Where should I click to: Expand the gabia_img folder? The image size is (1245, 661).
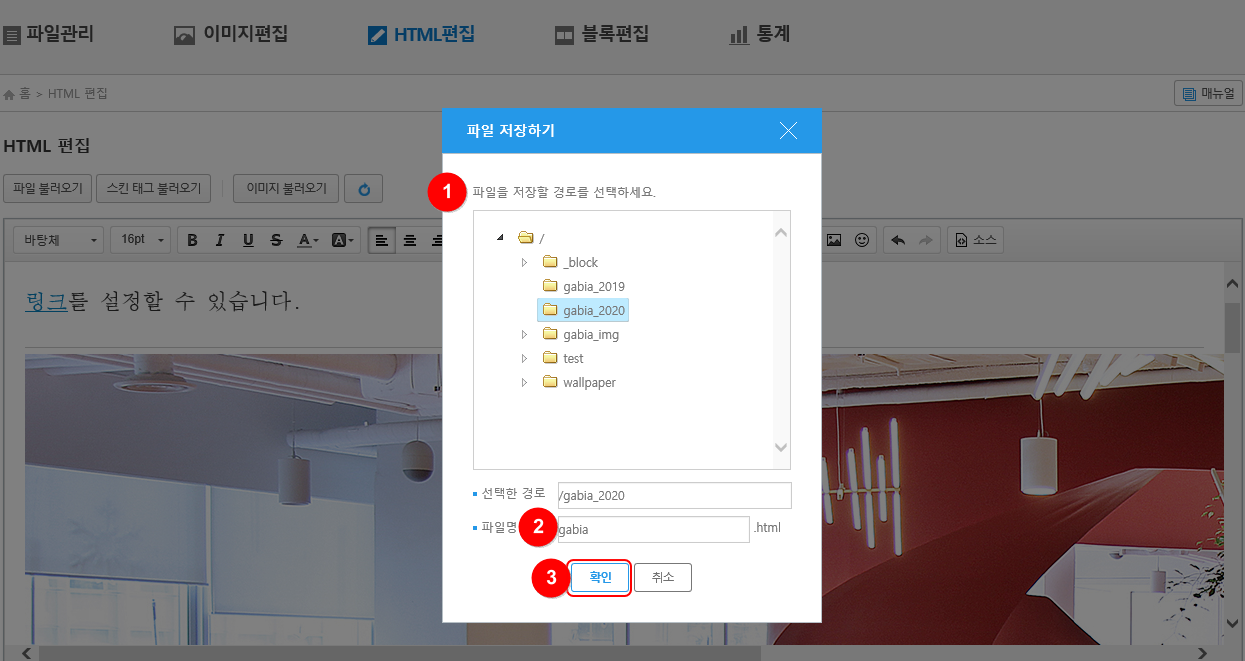524,334
